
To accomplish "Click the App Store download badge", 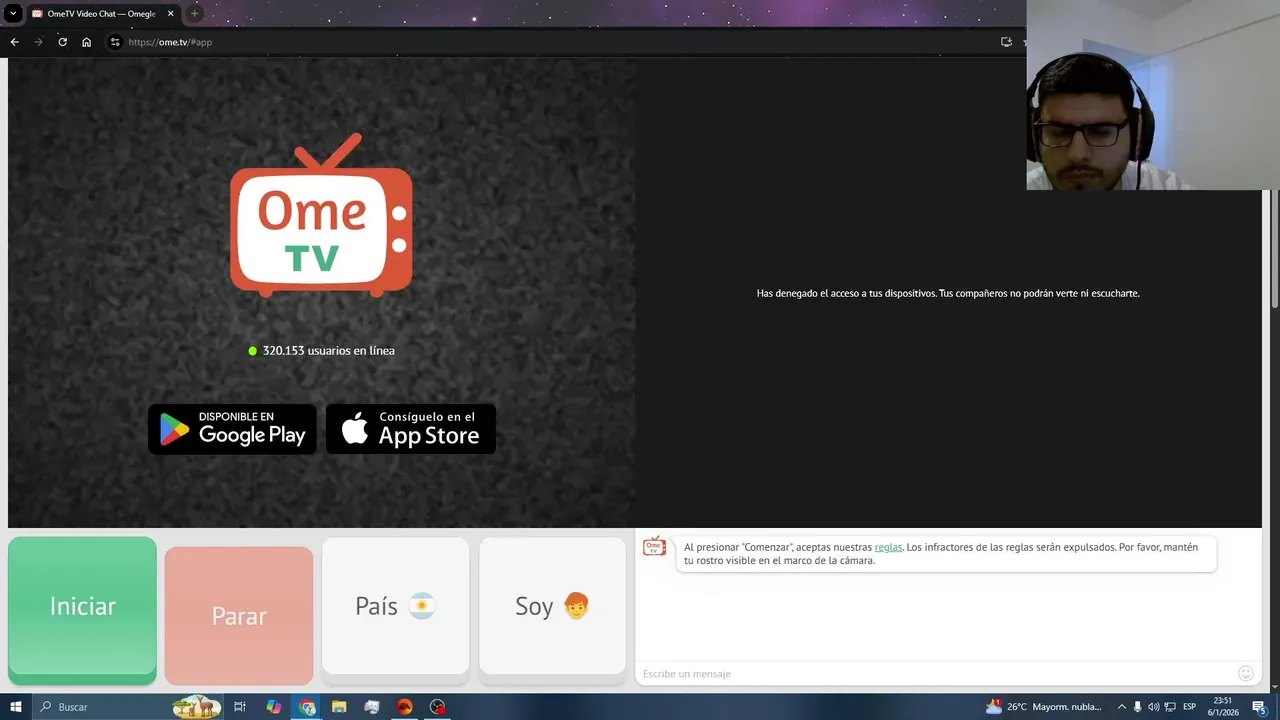I will [x=411, y=429].
